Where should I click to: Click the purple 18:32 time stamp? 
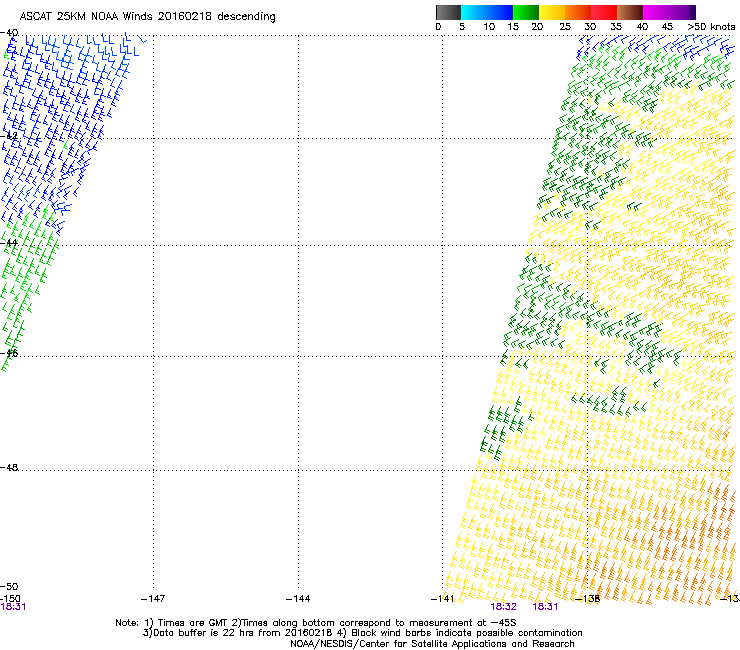pyautogui.click(x=504, y=607)
